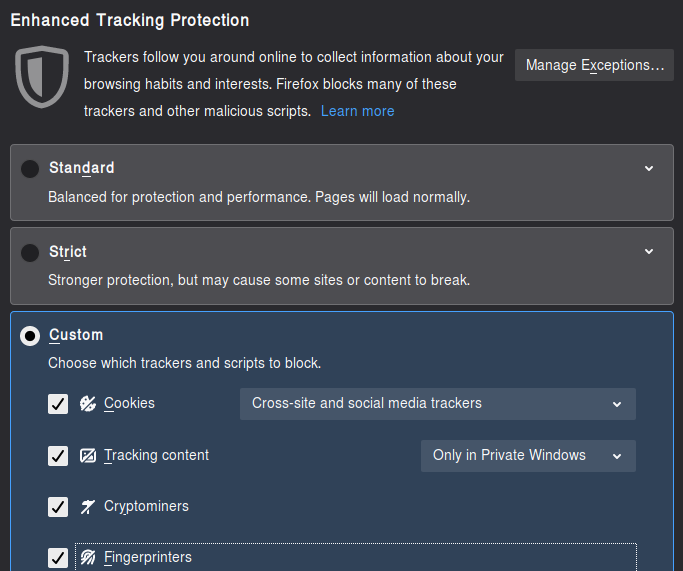The image size is (683, 571).
Task: Select the Standard protection radio button
Action: pyautogui.click(x=30, y=169)
